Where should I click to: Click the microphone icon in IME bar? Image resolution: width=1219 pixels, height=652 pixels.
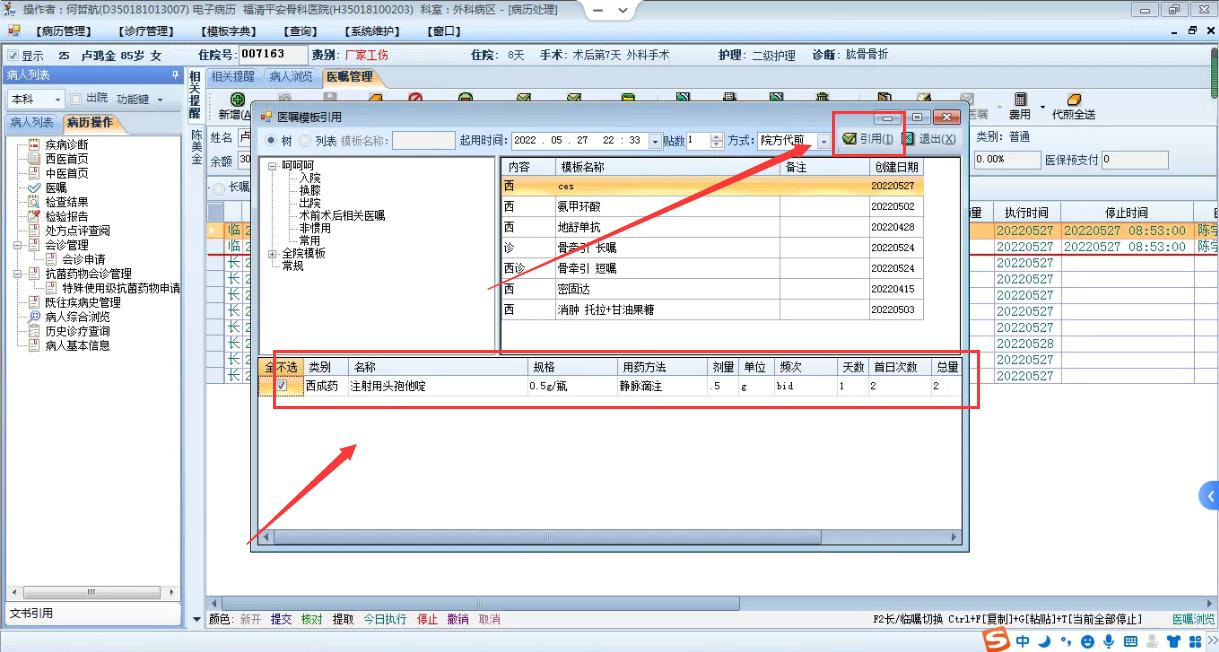click(x=1109, y=641)
